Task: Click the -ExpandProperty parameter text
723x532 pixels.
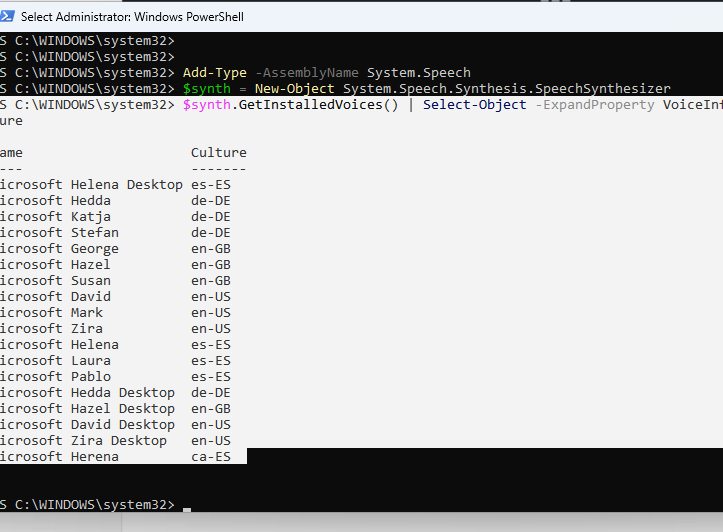Action: pyautogui.click(x=594, y=105)
